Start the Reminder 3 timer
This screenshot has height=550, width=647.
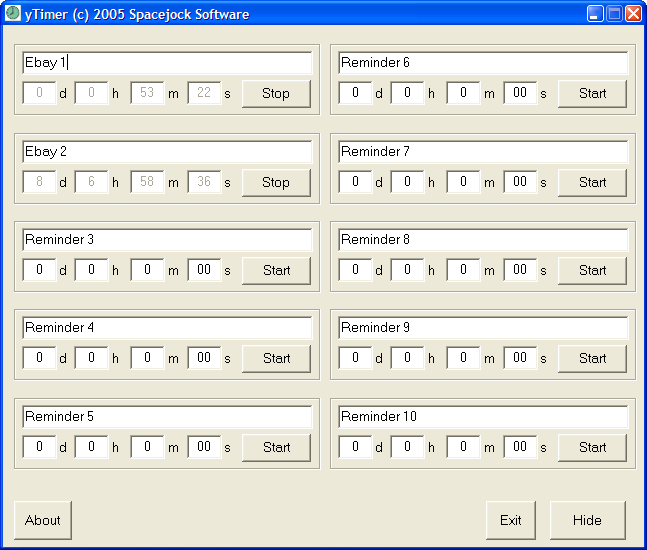point(276,271)
